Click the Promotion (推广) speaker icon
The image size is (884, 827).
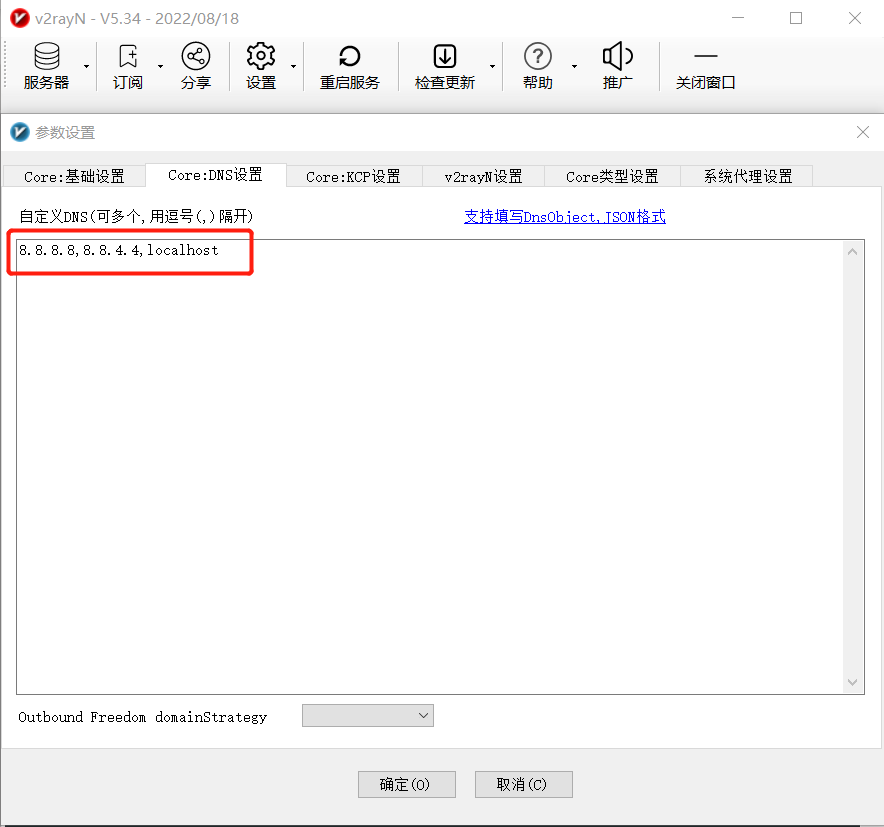618,57
